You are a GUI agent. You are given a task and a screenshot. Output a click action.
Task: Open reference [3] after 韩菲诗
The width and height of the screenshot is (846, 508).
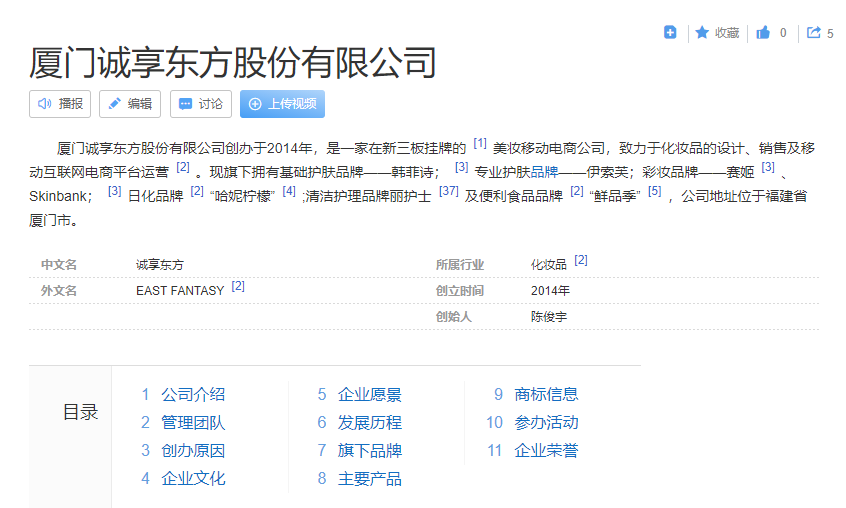click(461, 167)
